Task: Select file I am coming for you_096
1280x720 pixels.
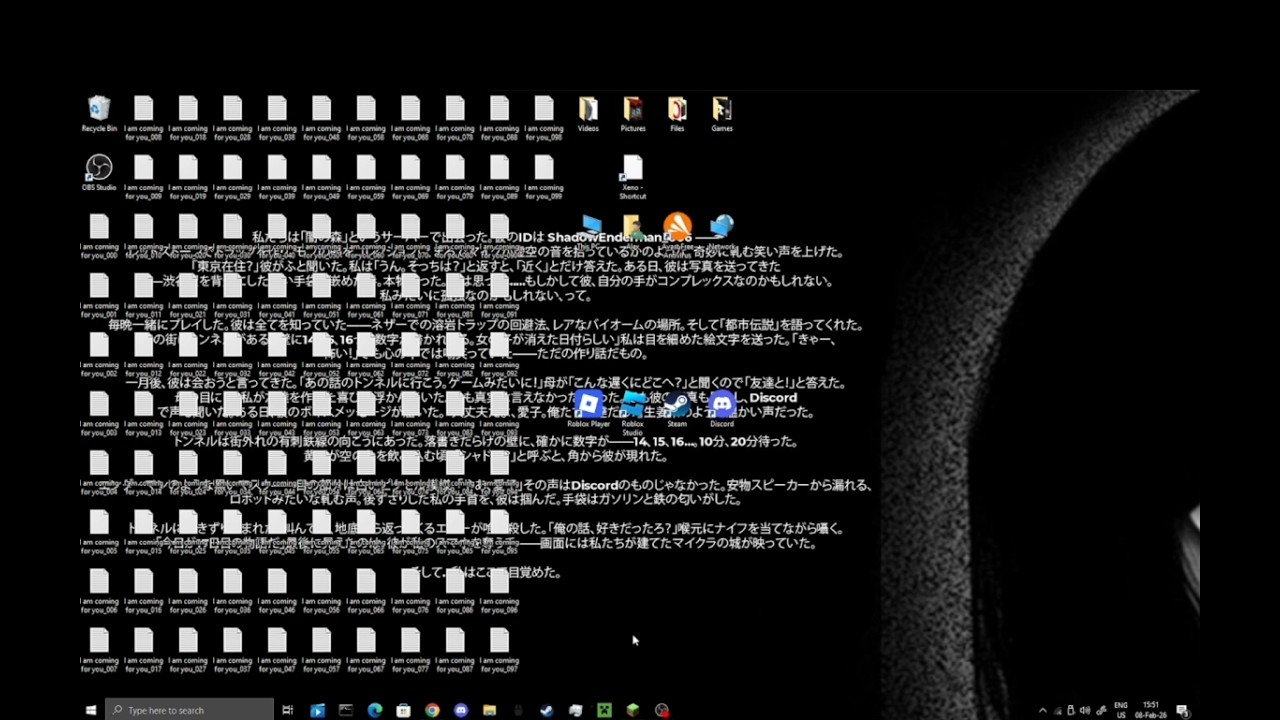Action: coord(500,591)
